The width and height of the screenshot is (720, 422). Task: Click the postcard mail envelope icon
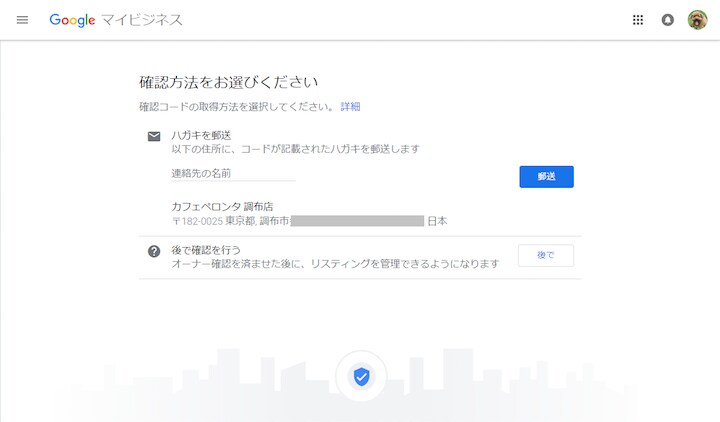point(154,136)
